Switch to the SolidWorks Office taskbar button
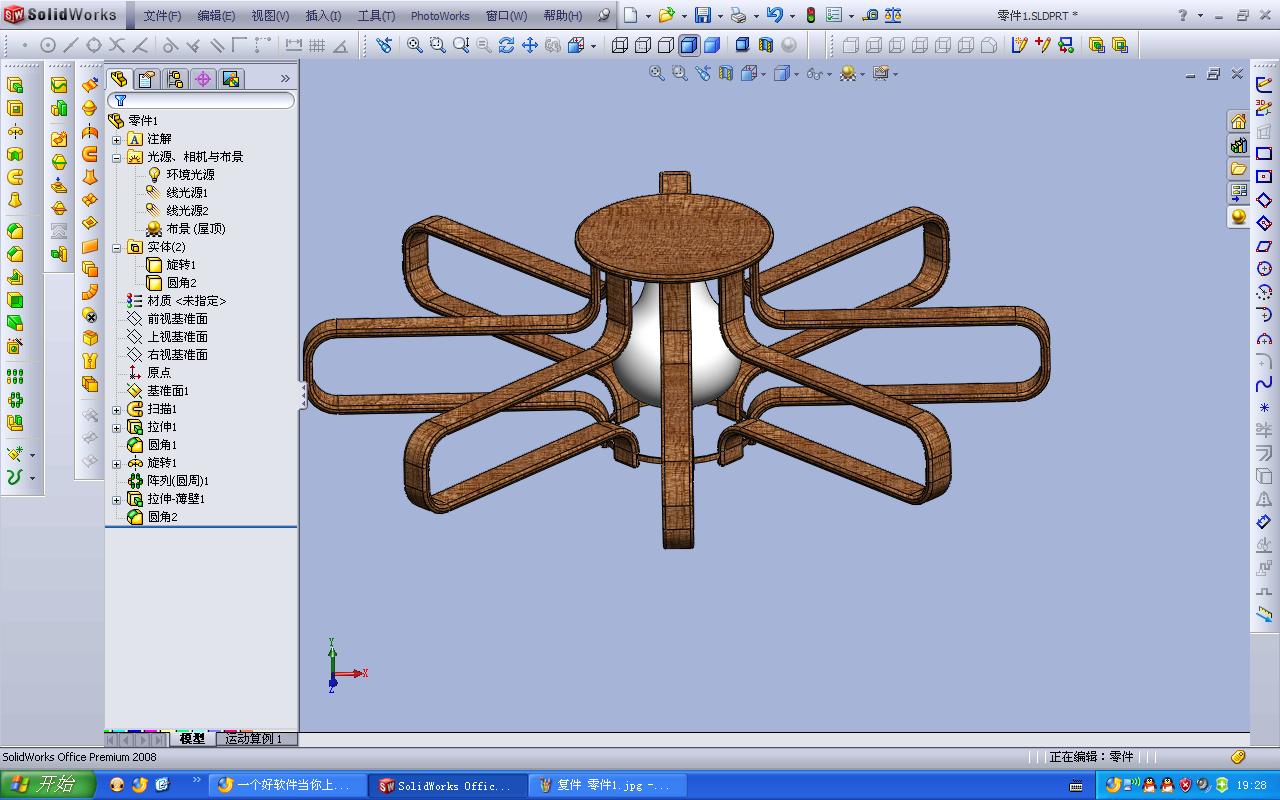1280x800 pixels. [449, 786]
